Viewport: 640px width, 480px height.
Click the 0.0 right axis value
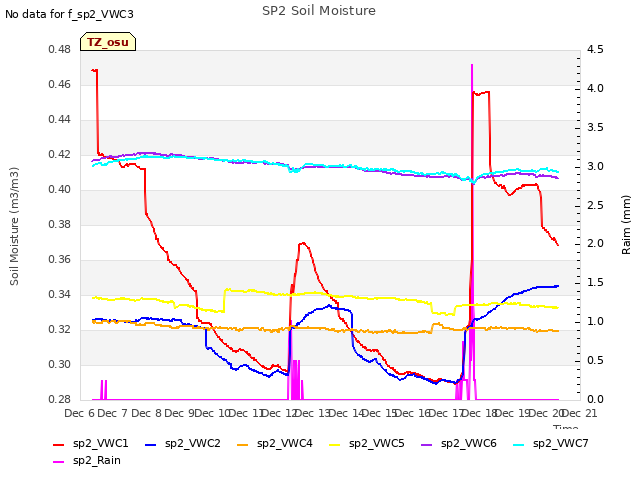tap(595, 399)
